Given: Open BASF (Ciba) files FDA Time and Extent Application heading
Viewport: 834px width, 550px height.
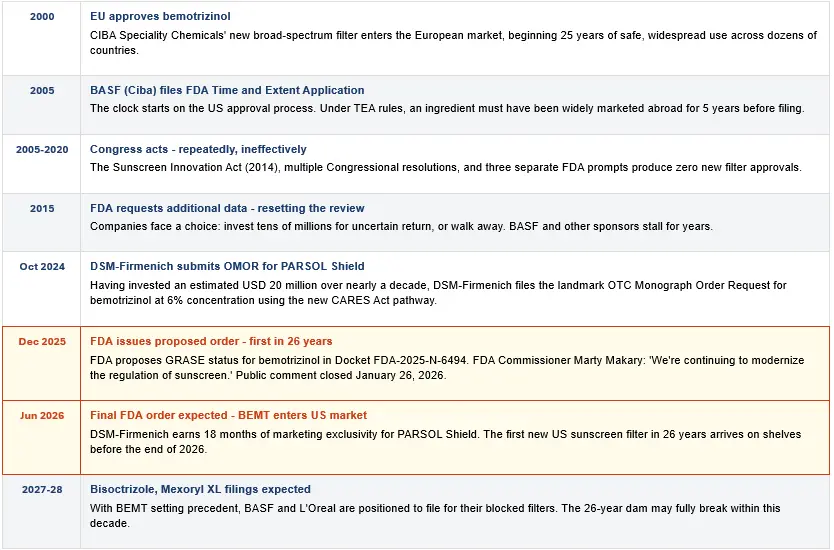Looking at the screenshot, I should click(x=227, y=90).
